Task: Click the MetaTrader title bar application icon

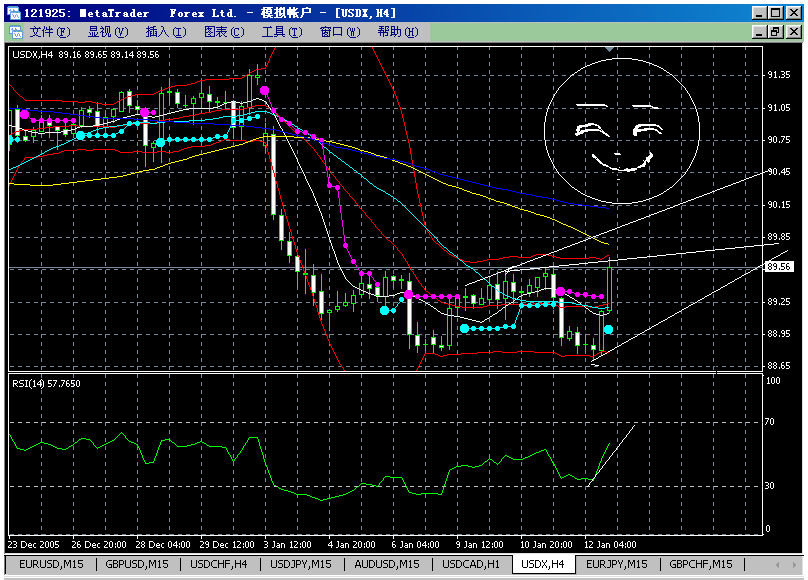Action: [x=14, y=13]
